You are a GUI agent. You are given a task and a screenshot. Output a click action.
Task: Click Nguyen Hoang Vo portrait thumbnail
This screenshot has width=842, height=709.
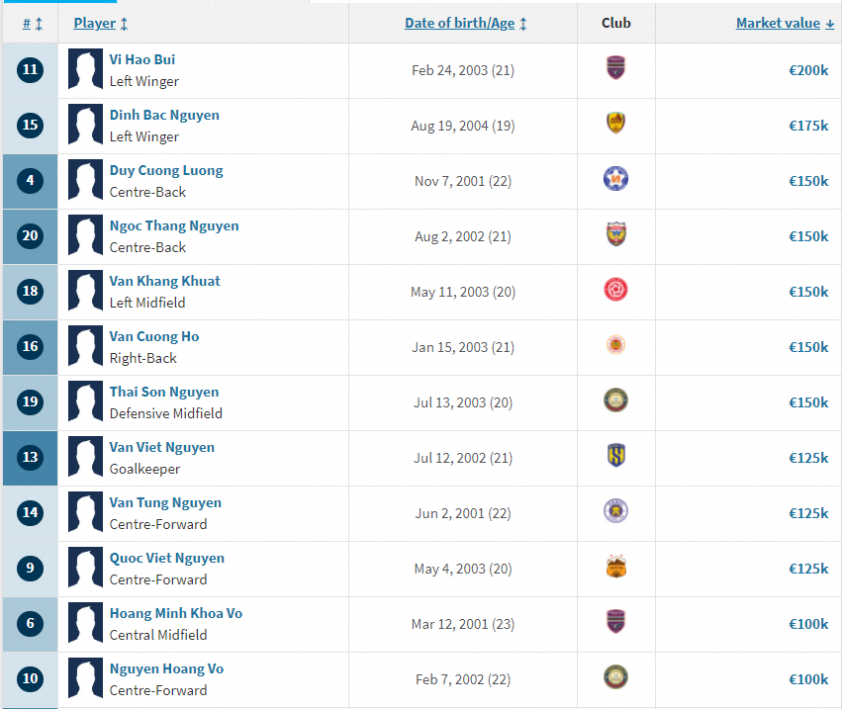coord(85,678)
